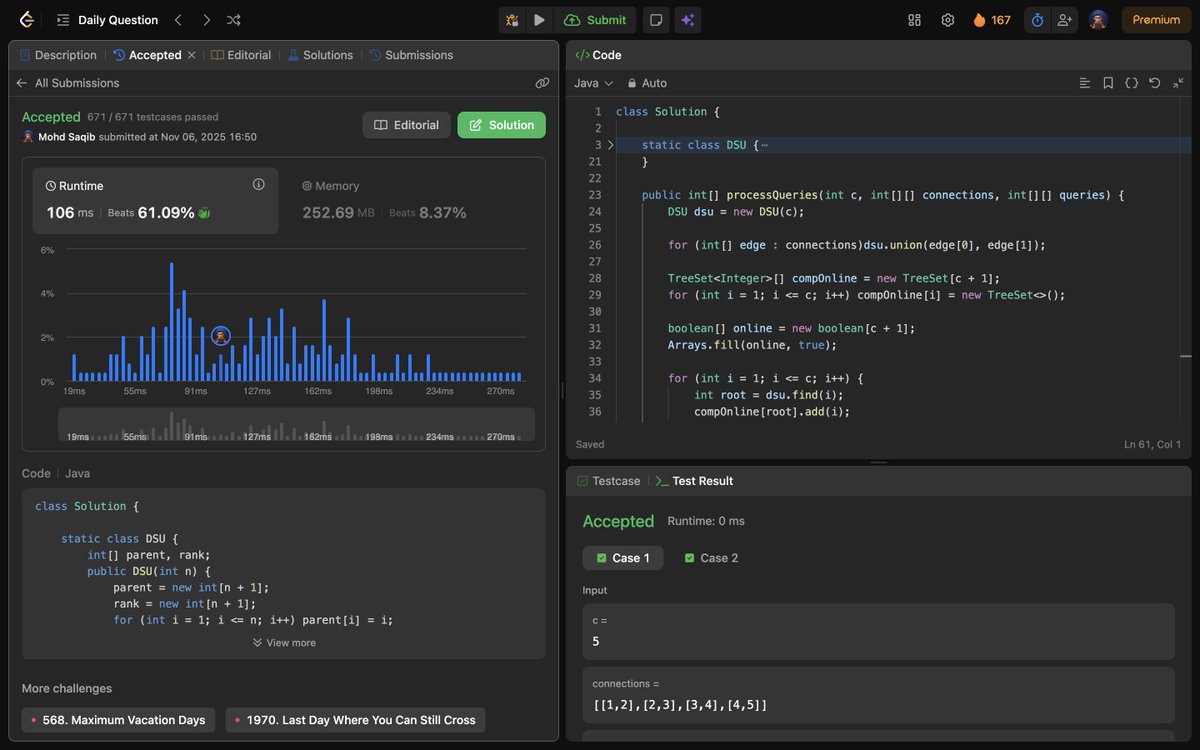Switch to the Description tab
The height and width of the screenshot is (750, 1200).
(58, 55)
